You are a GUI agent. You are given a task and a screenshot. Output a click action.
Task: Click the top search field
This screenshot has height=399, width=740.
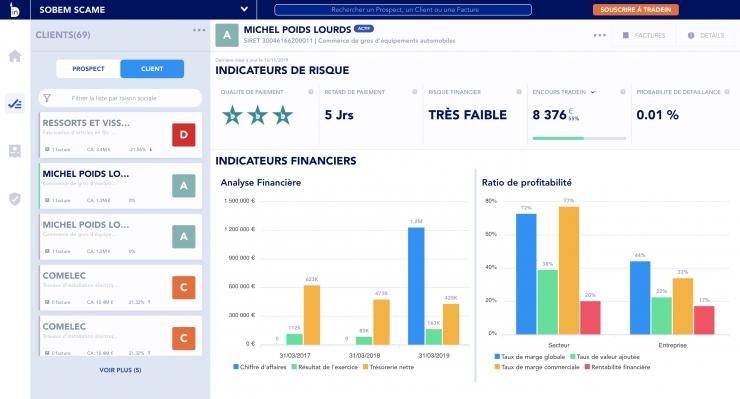[403, 9]
